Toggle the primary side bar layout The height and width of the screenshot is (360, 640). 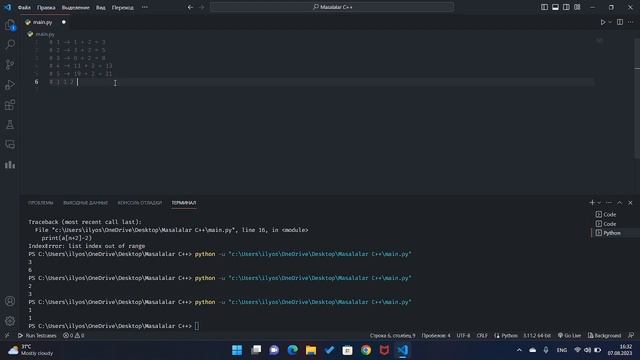pyautogui.click(x=544, y=7)
